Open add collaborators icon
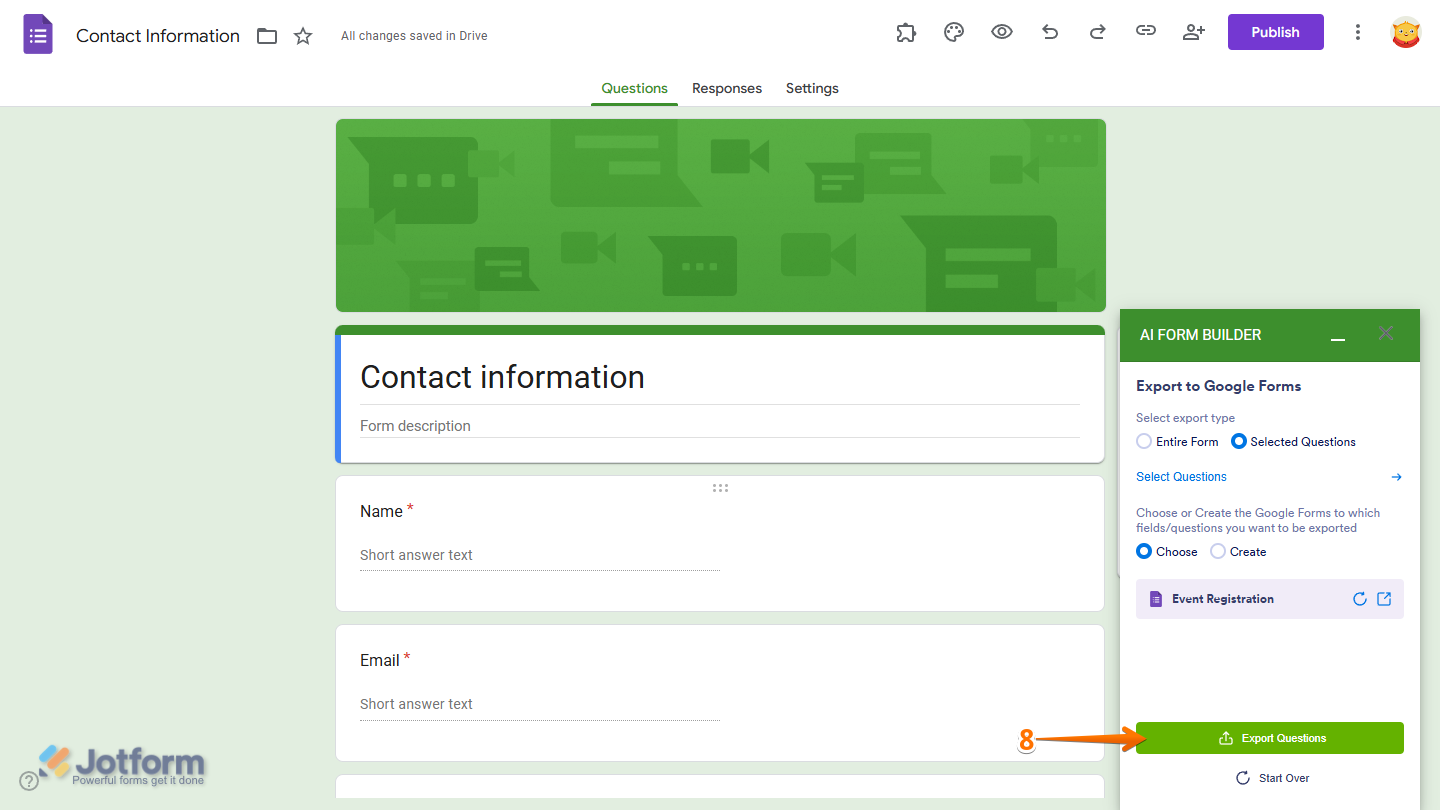 pyautogui.click(x=1193, y=32)
